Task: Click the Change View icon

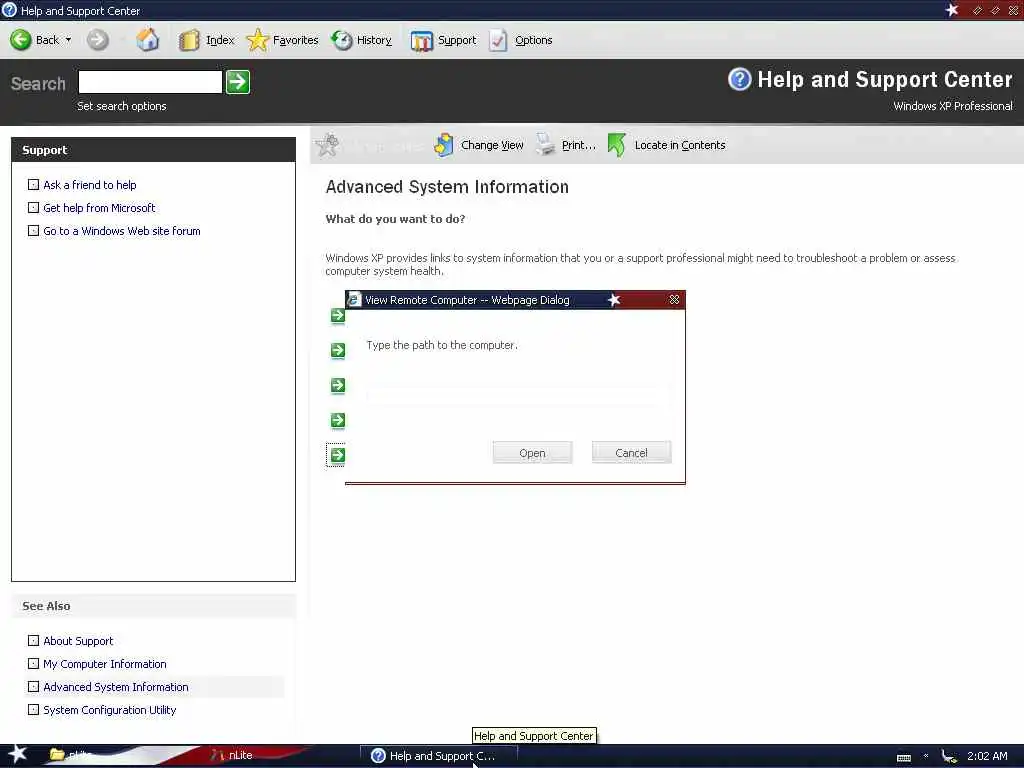Action: click(443, 145)
